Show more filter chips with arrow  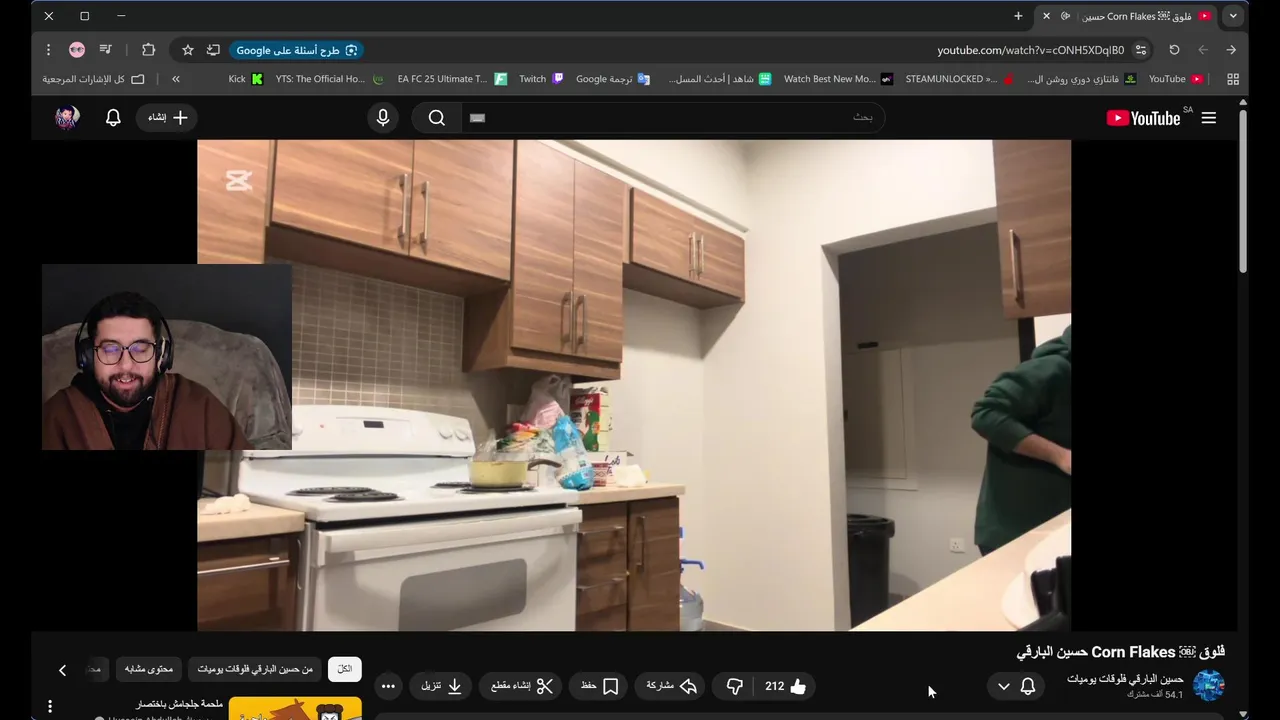pyautogui.click(x=62, y=670)
